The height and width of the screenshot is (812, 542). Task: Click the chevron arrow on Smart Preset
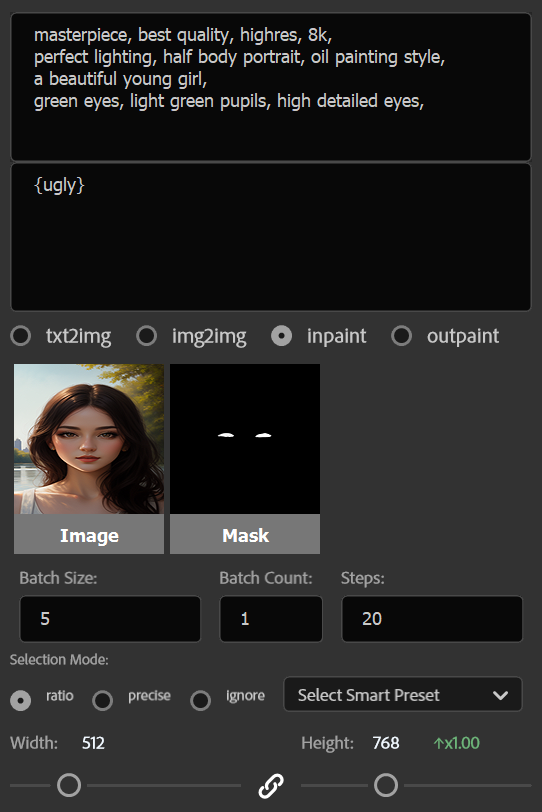click(500, 695)
